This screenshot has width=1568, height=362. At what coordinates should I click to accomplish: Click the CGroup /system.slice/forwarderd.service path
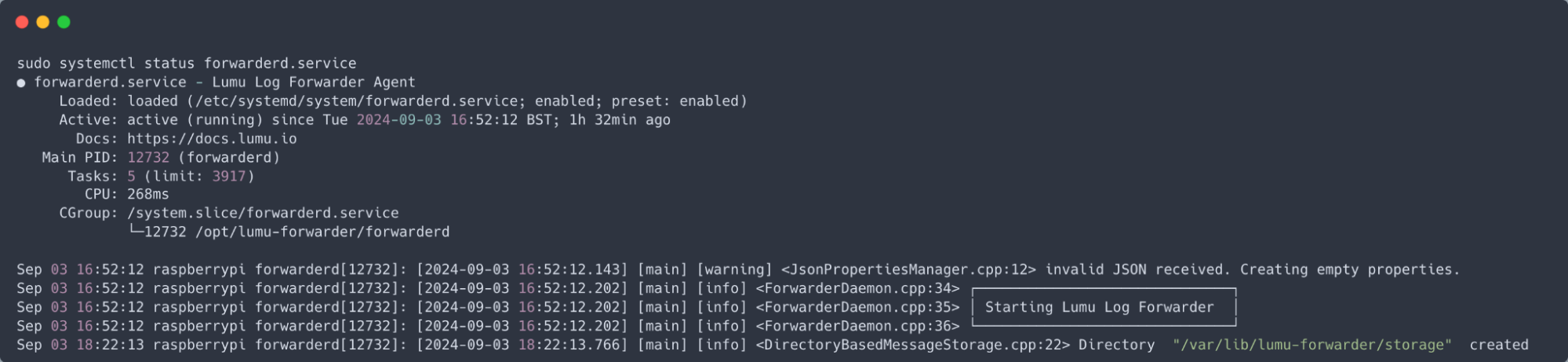(263, 214)
